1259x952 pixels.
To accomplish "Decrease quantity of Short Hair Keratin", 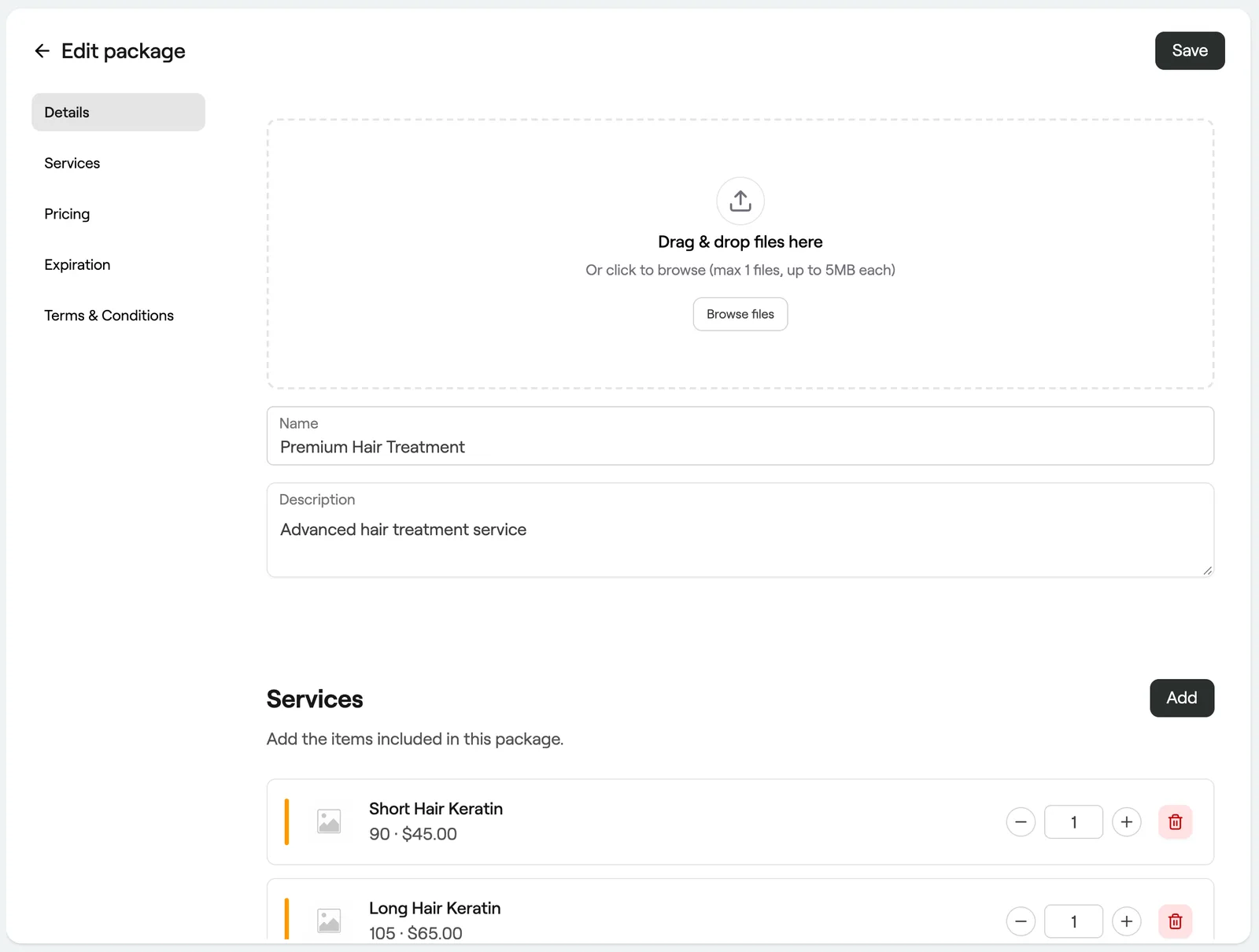I will (1021, 822).
